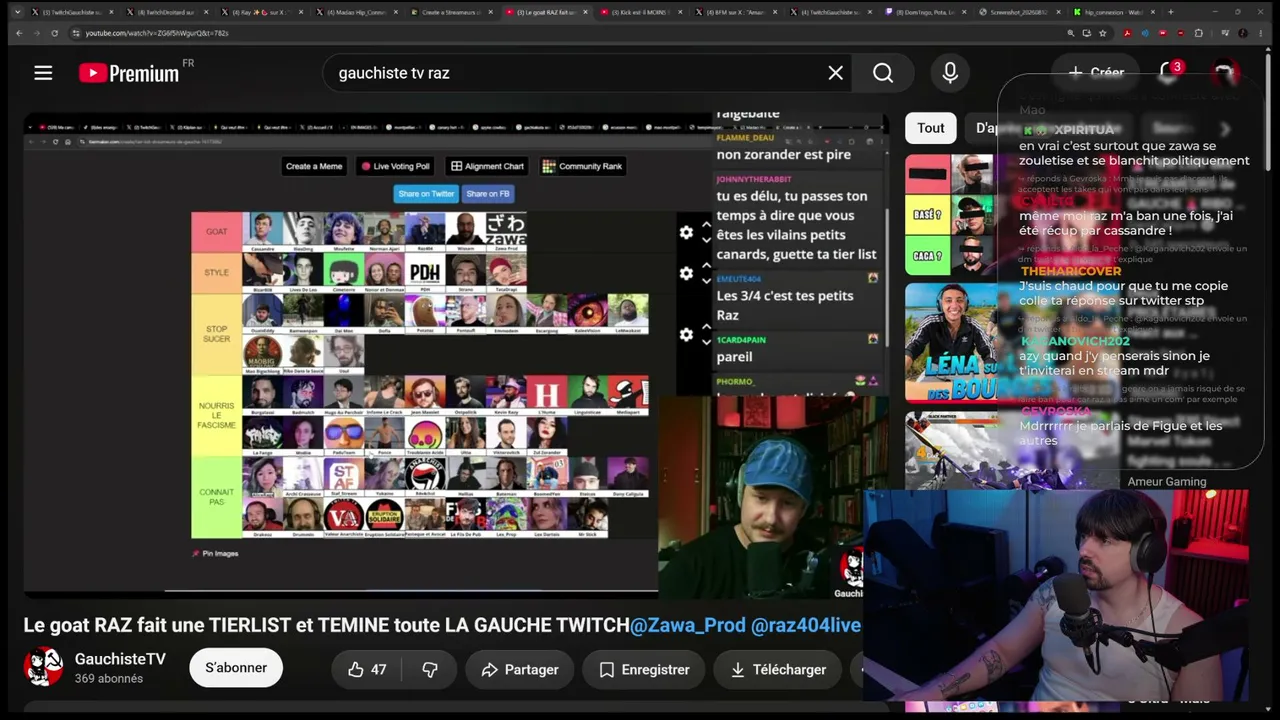
Task: Click the browser address bar URL
Action: (x=157, y=33)
